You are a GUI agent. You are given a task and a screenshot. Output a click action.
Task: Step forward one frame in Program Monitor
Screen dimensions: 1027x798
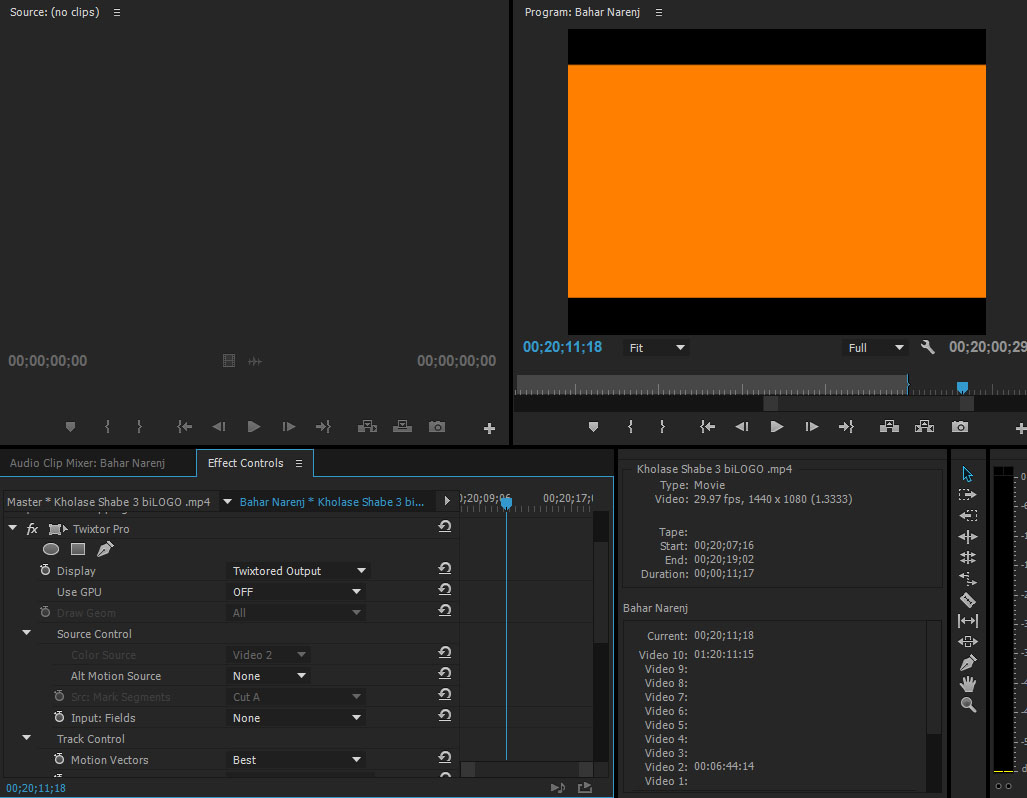[811, 427]
